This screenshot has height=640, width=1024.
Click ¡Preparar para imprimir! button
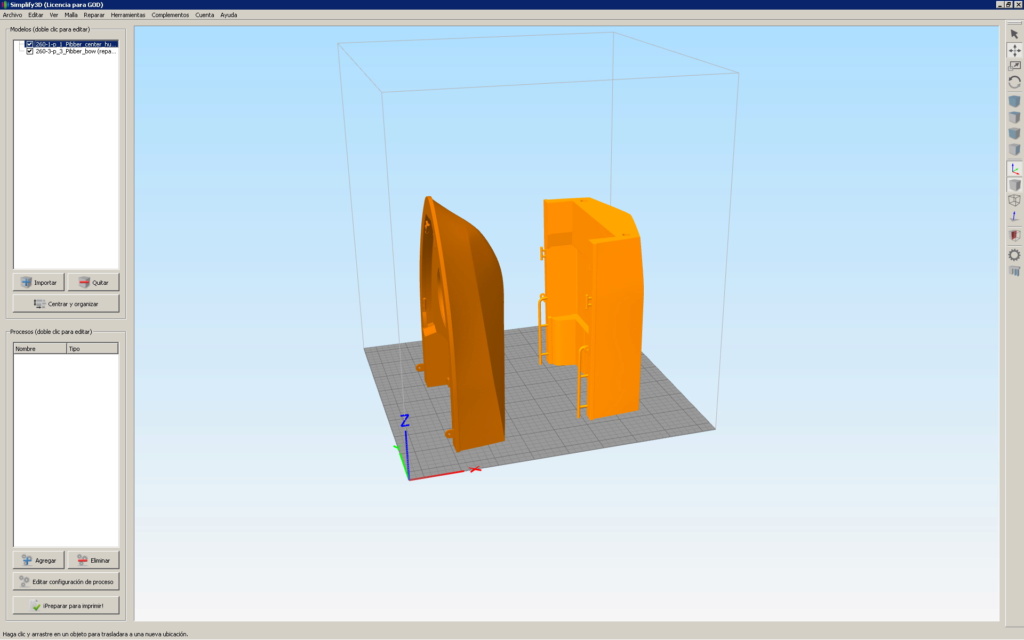(66, 605)
